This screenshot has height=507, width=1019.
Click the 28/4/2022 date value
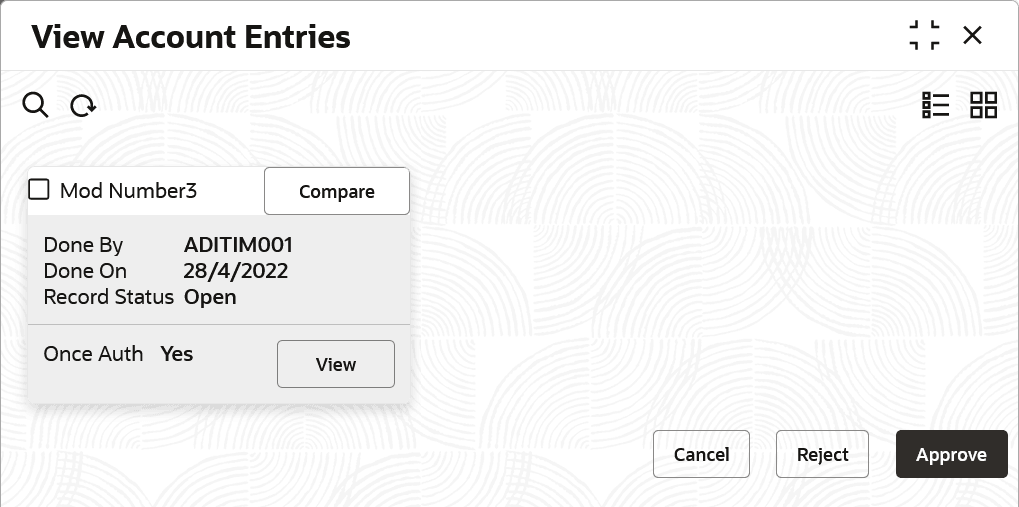(236, 271)
